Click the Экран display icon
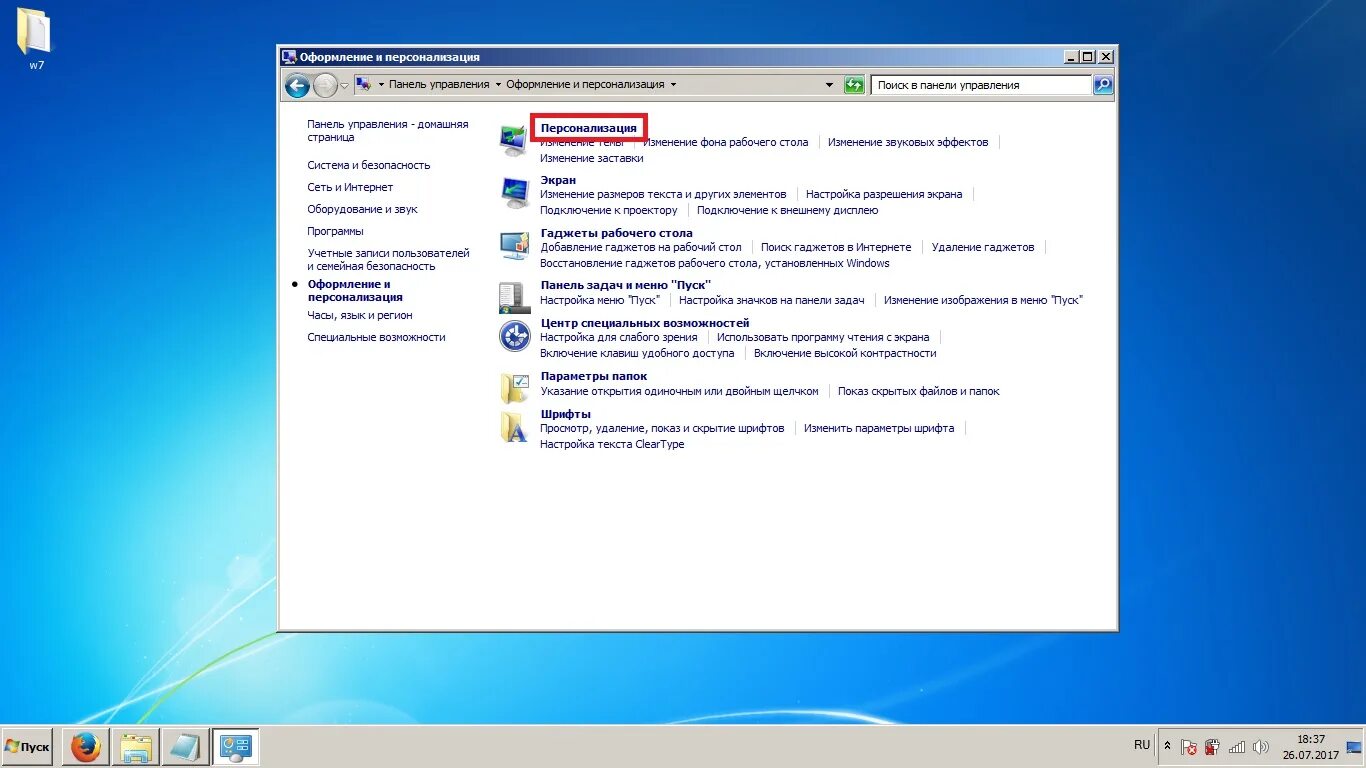 click(x=514, y=193)
